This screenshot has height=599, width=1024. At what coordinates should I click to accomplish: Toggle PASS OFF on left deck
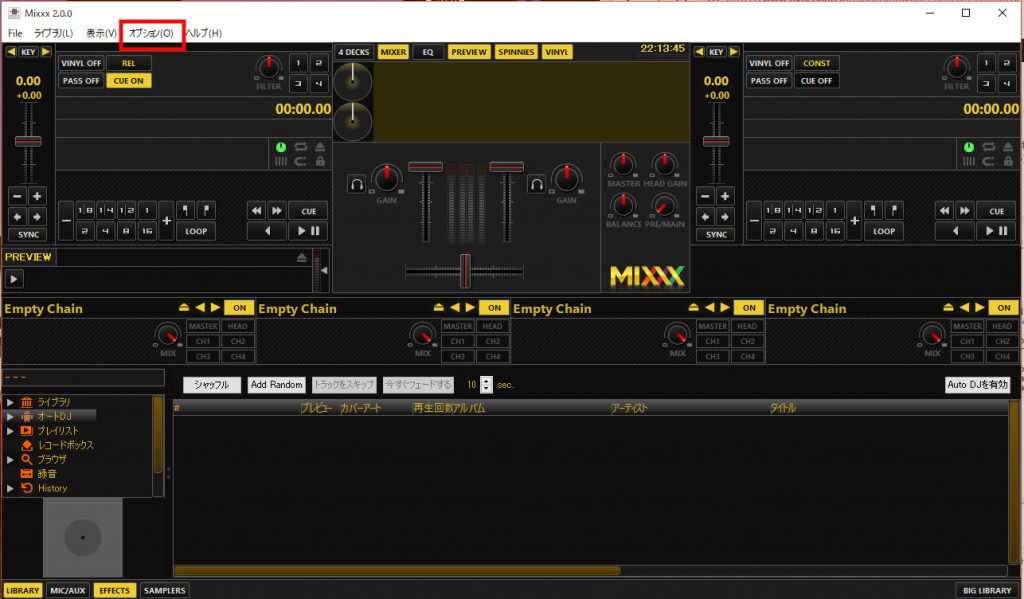[x=81, y=80]
